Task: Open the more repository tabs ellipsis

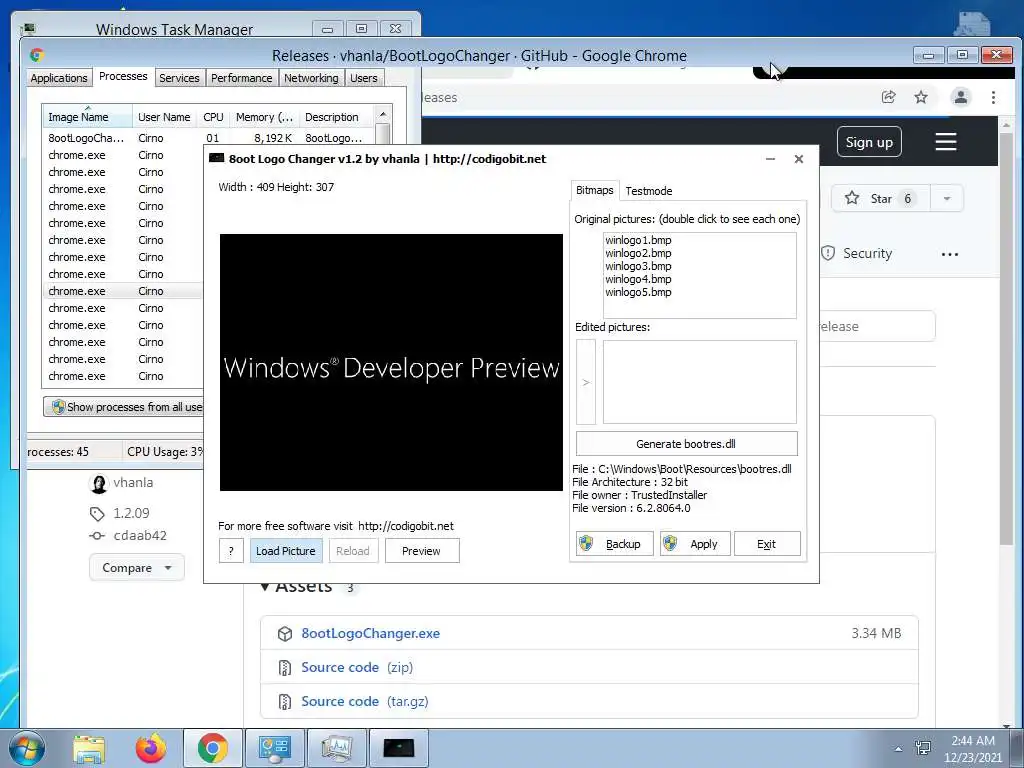Action: [x=950, y=254]
